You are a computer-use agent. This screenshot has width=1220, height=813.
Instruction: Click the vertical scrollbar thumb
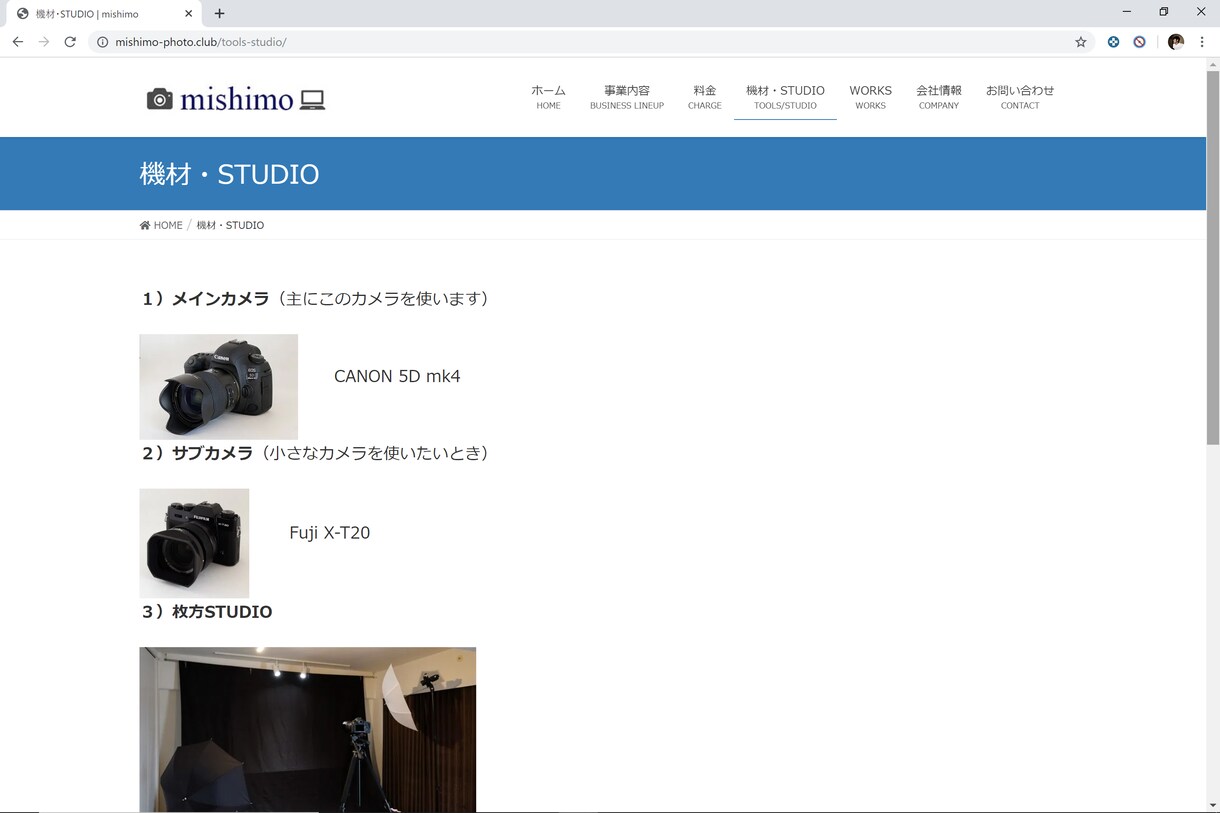tap(1213, 257)
